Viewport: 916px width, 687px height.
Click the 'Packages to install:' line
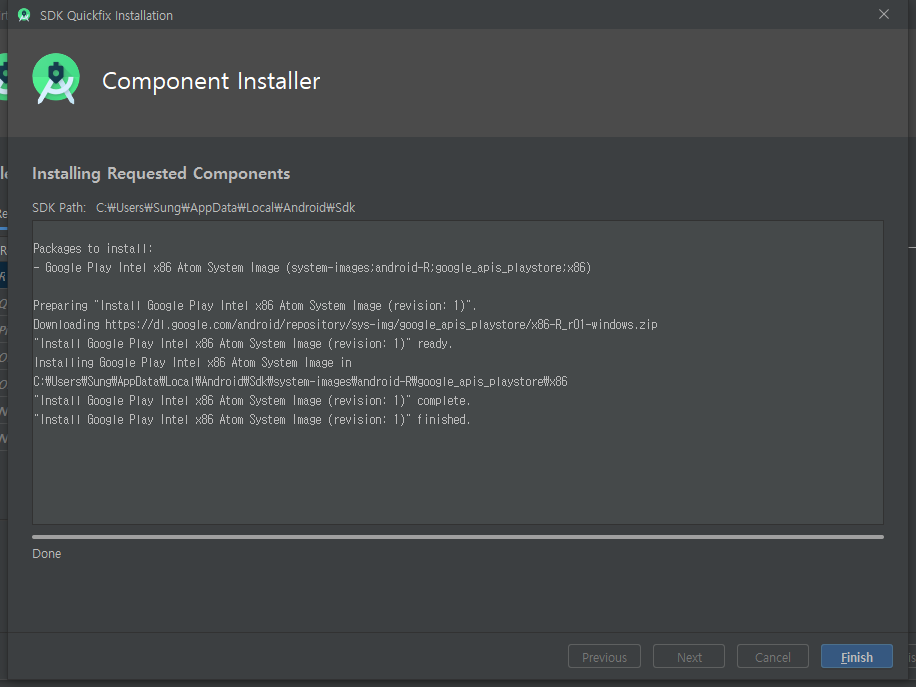coord(93,248)
